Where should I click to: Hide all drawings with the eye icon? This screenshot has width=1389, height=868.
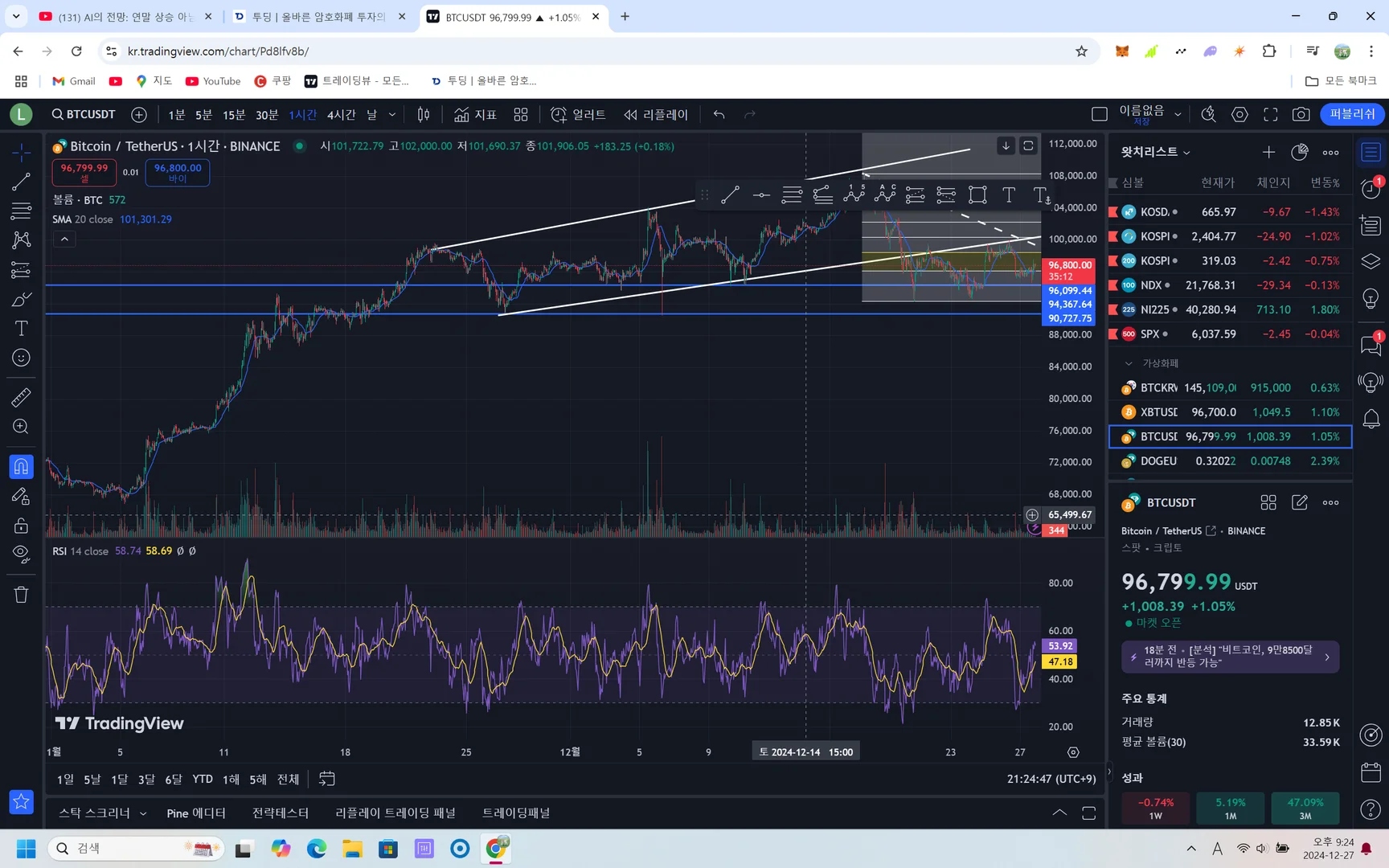point(21,555)
